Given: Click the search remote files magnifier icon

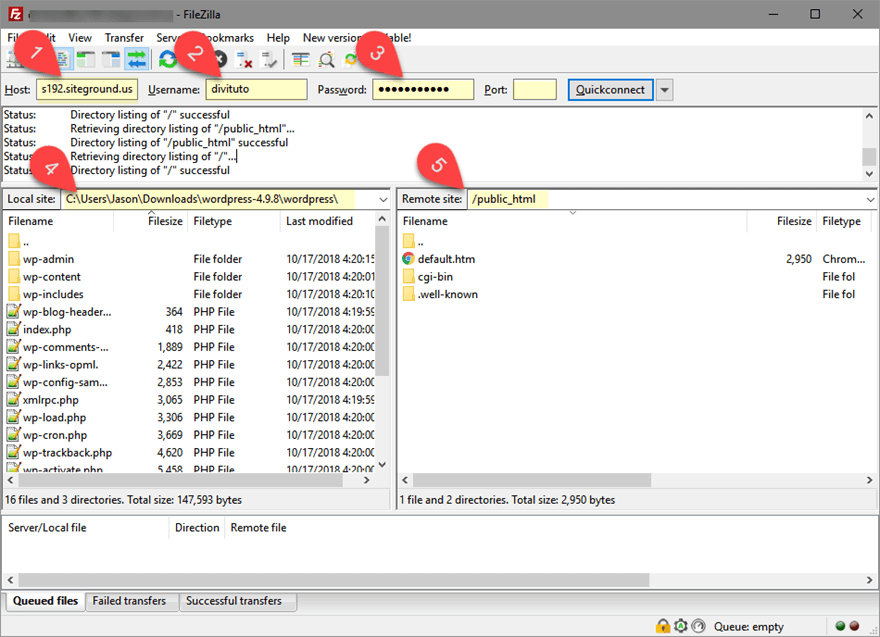Looking at the screenshot, I should tap(326, 59).
